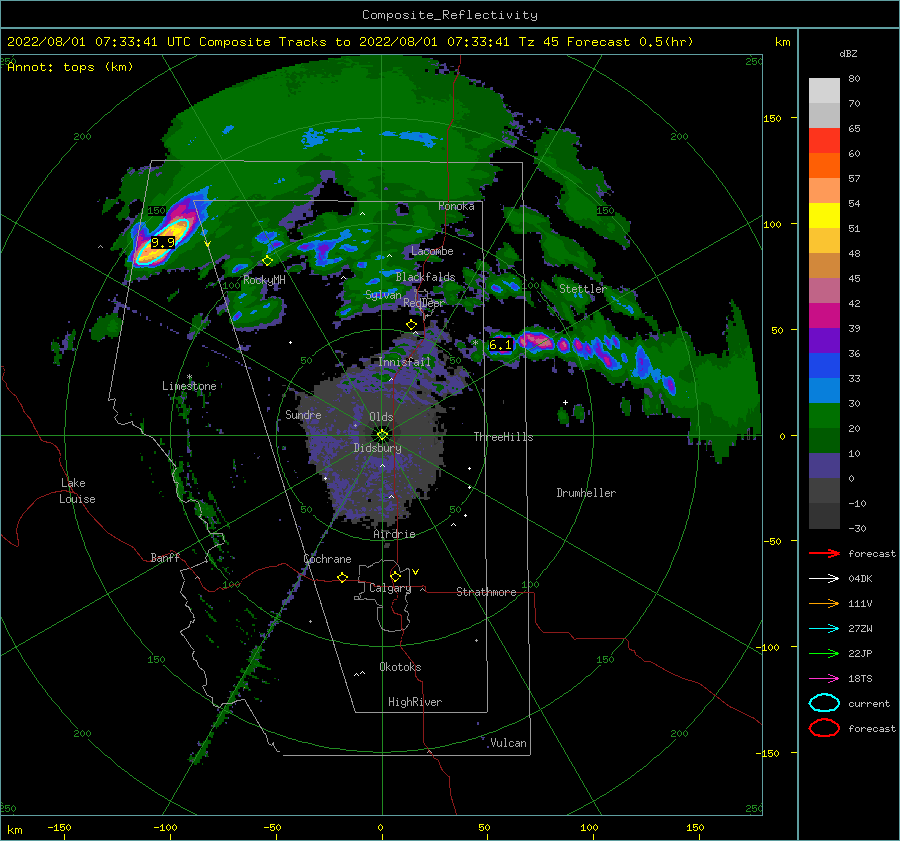Click the timestamp header line text
900x841 pixels.
(x=350, y=42)
